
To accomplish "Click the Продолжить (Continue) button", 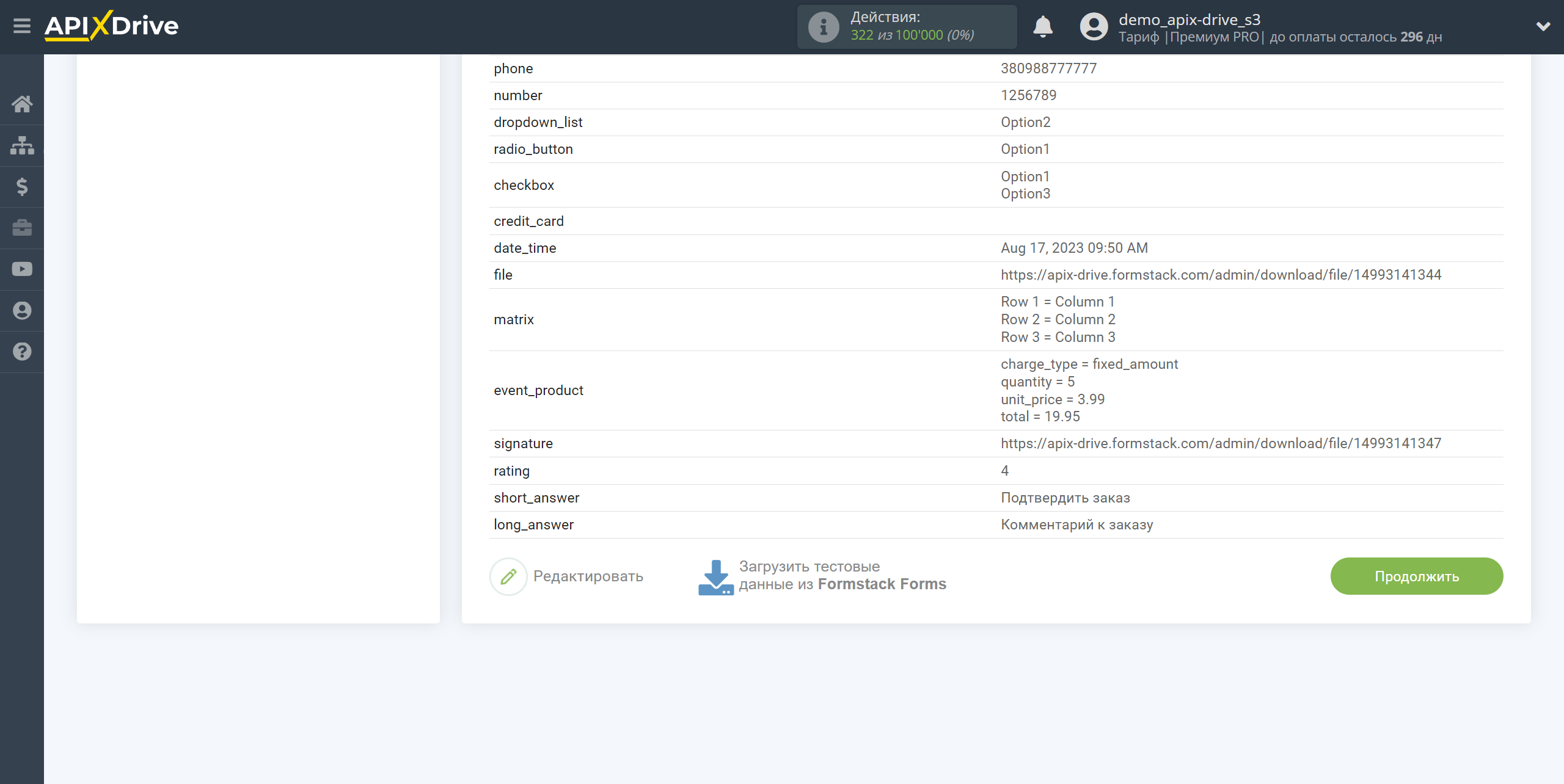I will pos(1416,576).
